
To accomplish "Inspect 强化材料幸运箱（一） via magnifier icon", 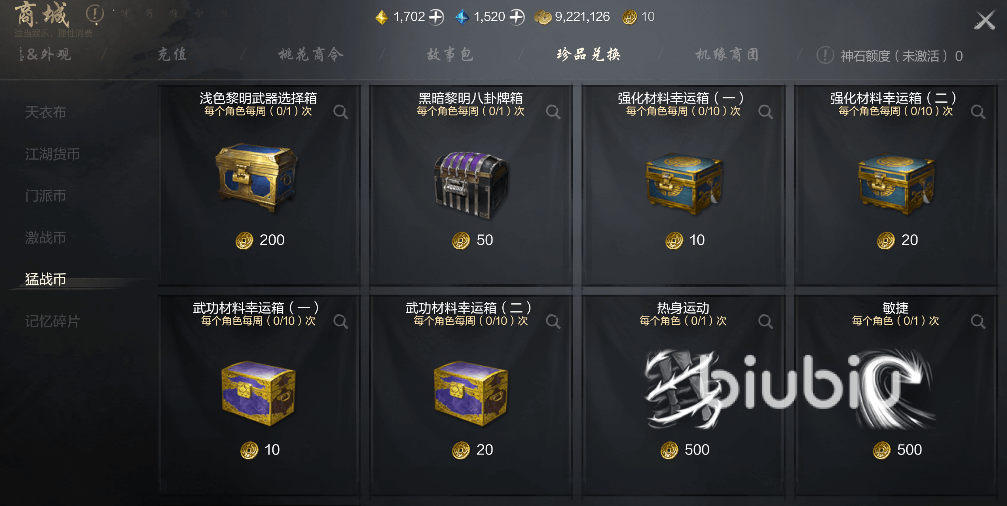I will coord(765,112).
